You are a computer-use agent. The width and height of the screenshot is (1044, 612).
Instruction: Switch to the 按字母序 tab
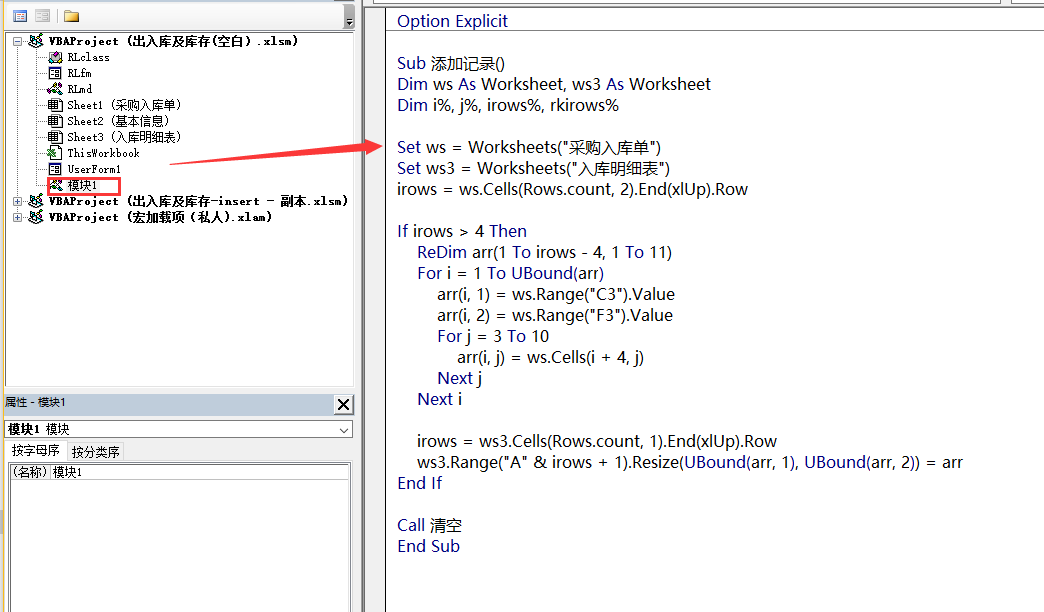[x=35, y=451]
